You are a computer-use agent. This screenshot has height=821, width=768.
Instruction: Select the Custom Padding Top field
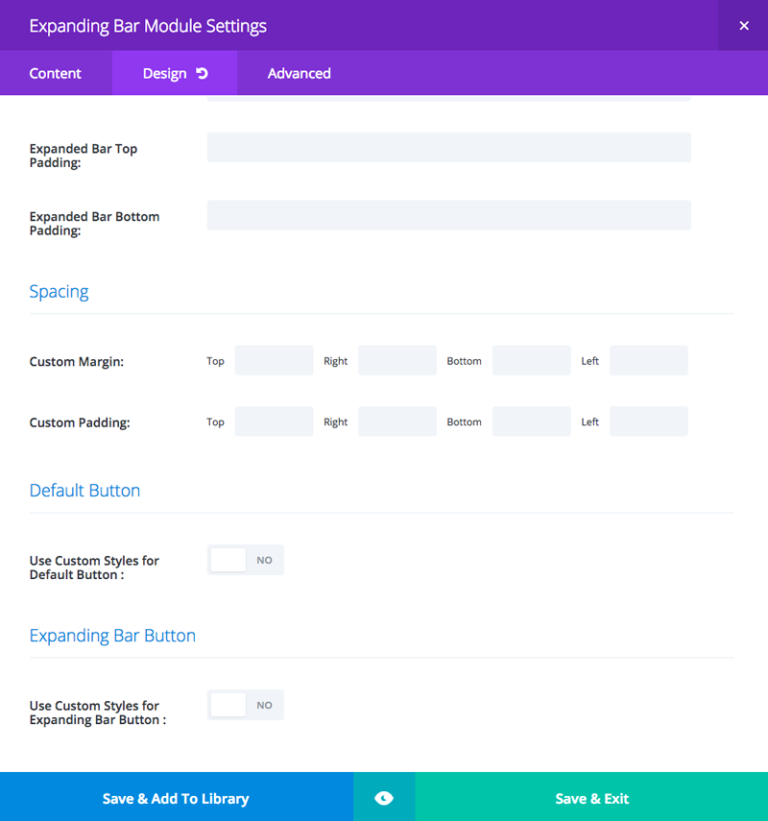point(273,422)
